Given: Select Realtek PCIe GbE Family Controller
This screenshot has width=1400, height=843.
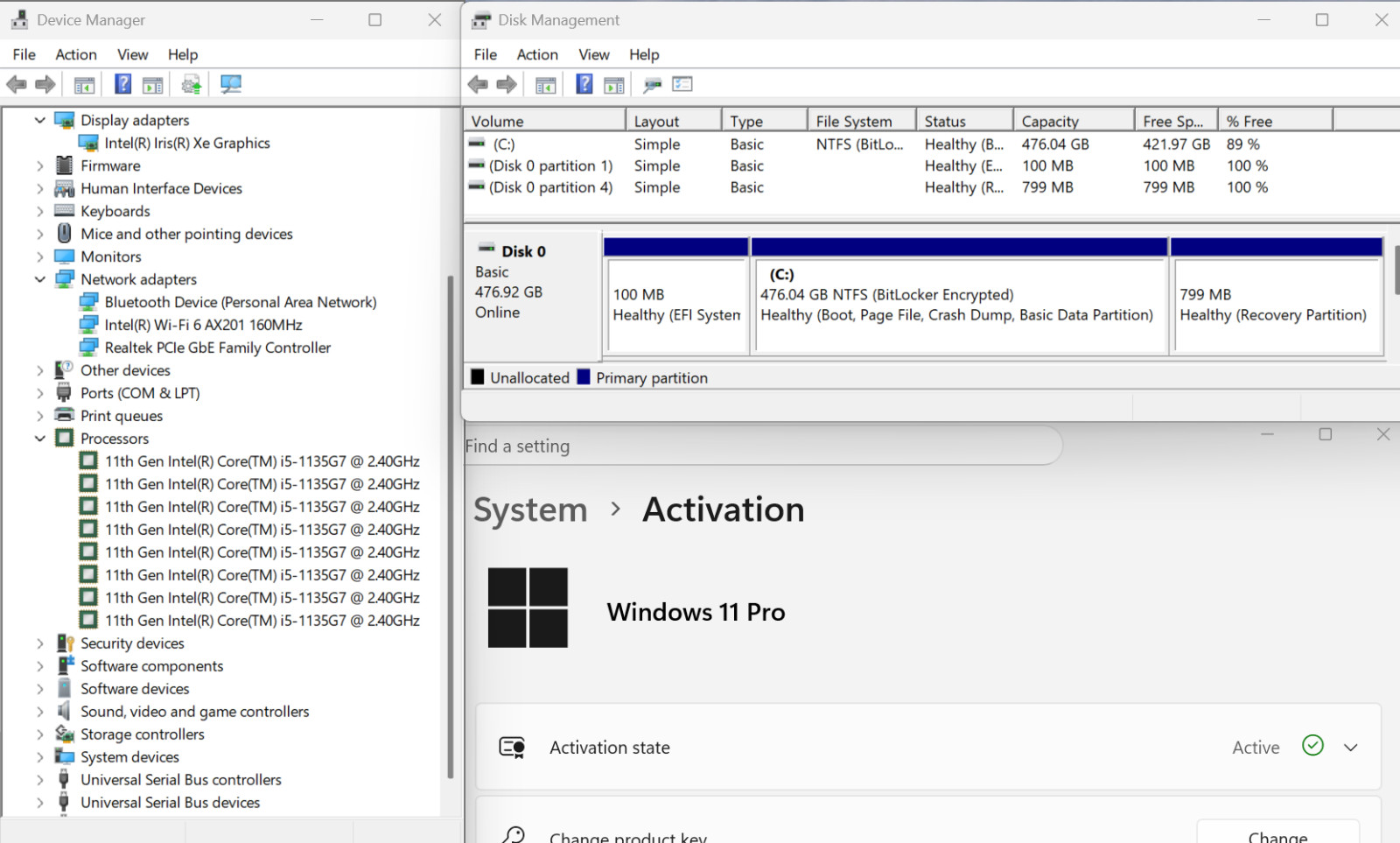Looking at the screenshot, I should [x=218, y=348].
